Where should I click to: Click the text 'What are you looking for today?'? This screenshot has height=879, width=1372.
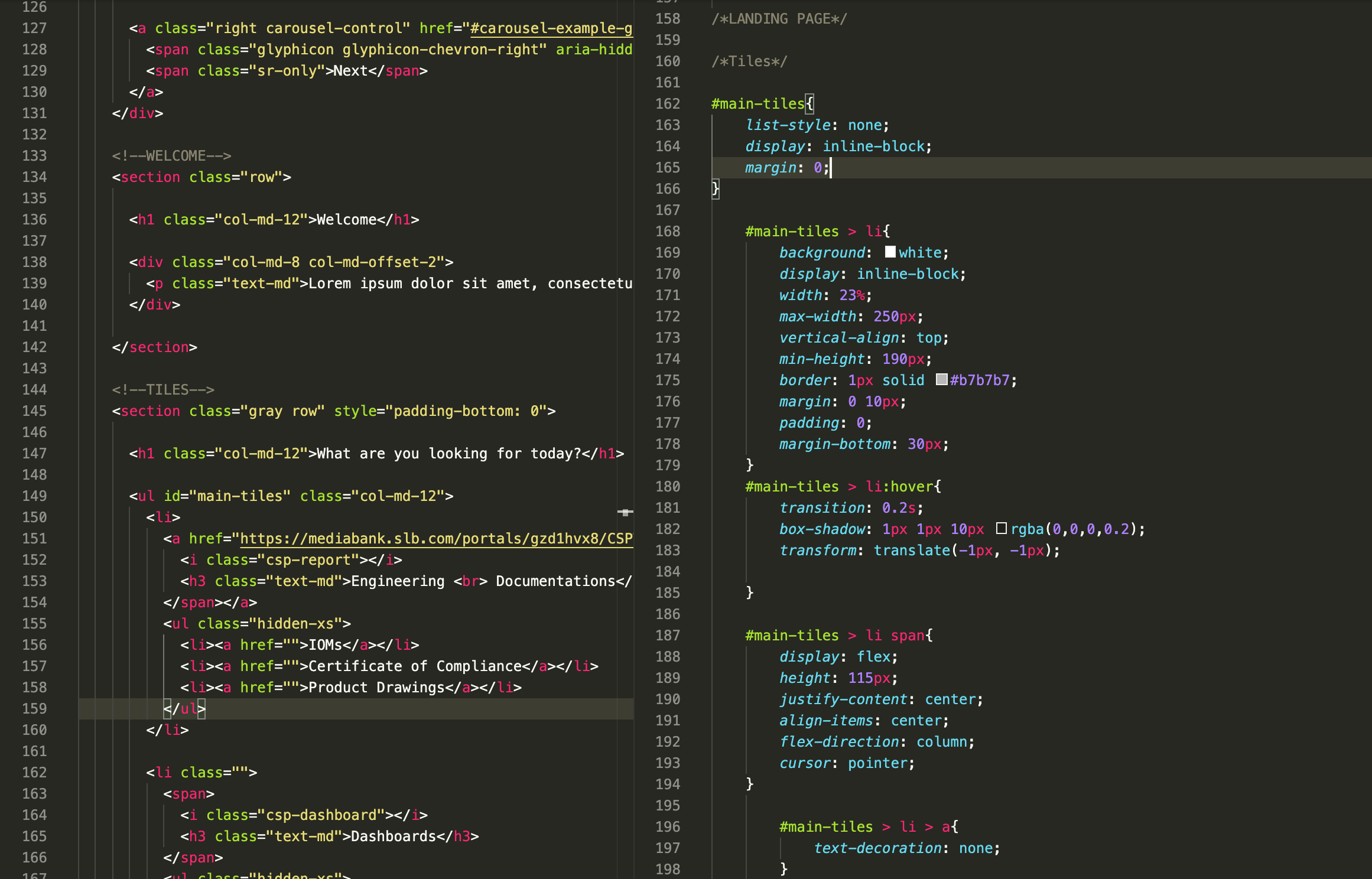point(449,454)
